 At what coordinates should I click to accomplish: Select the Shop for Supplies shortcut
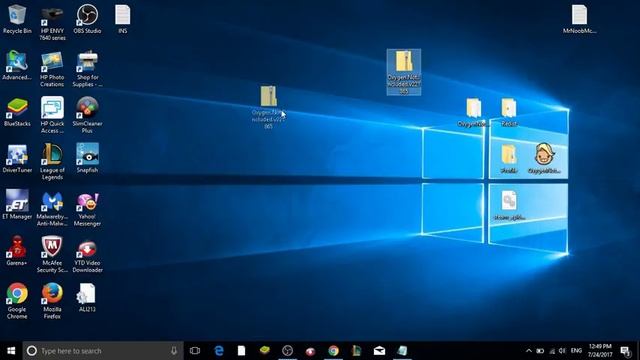87,69
